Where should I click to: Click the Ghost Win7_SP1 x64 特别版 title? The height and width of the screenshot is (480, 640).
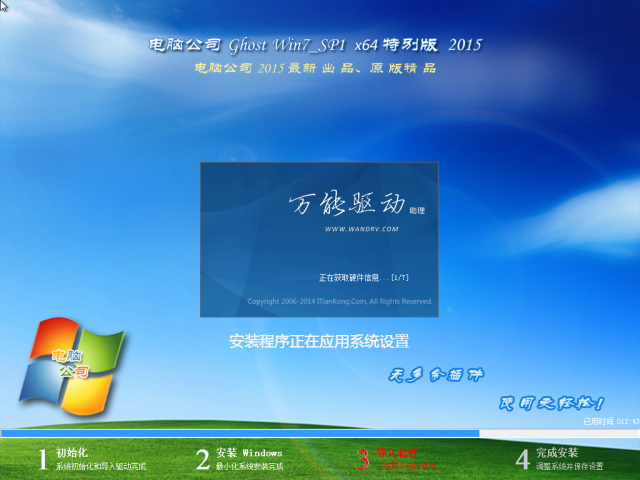(315, 45)
